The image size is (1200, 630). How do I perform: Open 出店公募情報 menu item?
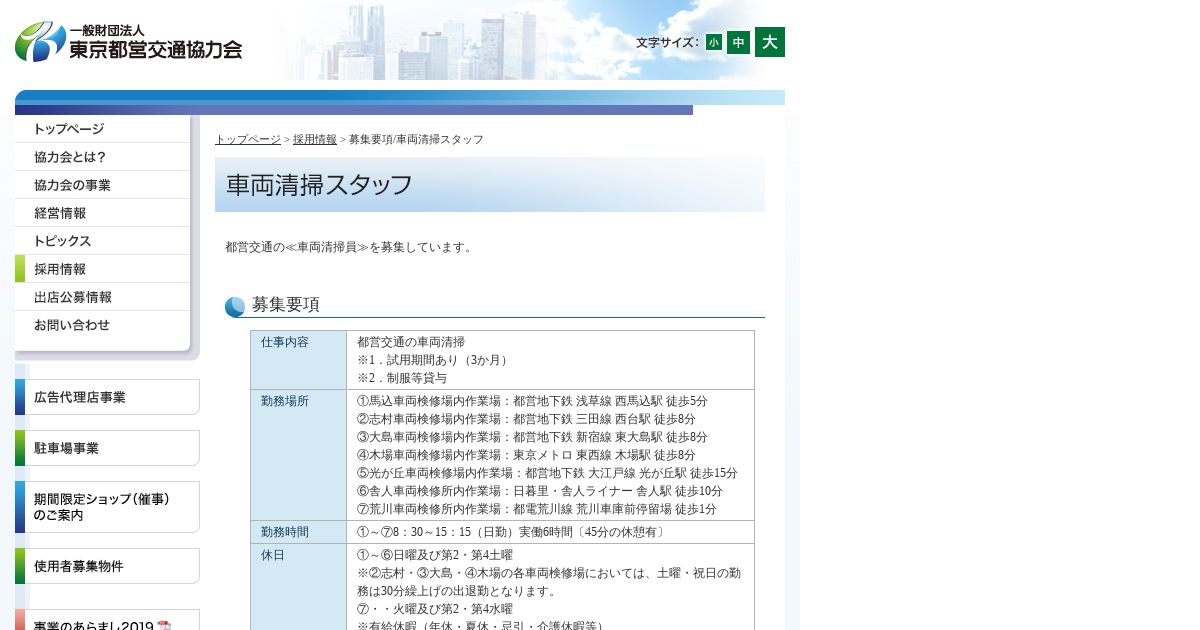[102, 297]
